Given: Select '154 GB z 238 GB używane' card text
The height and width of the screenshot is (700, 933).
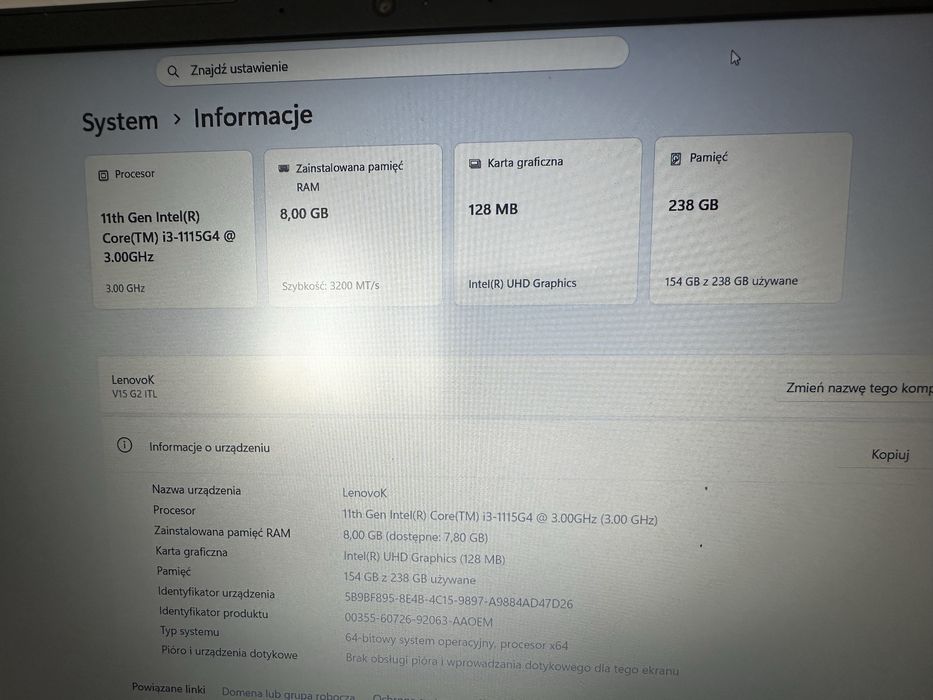Looking at the screenshot, I should [731, 282].
